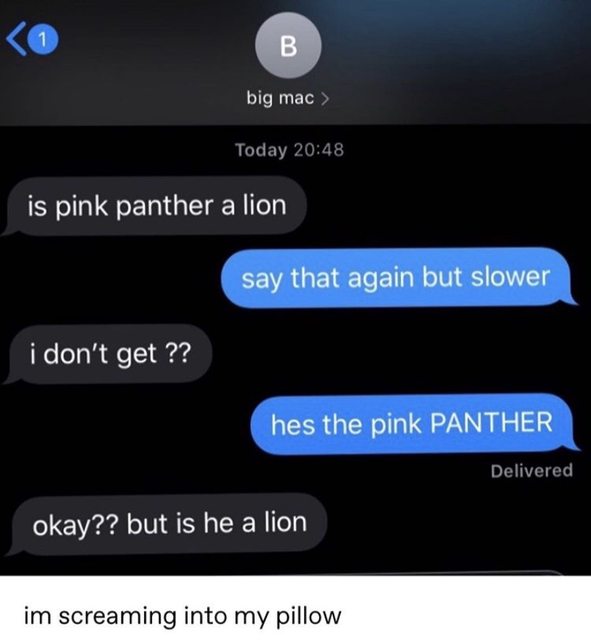
Task: Tap the Delivered status label
Action: [x=532, y=471]
